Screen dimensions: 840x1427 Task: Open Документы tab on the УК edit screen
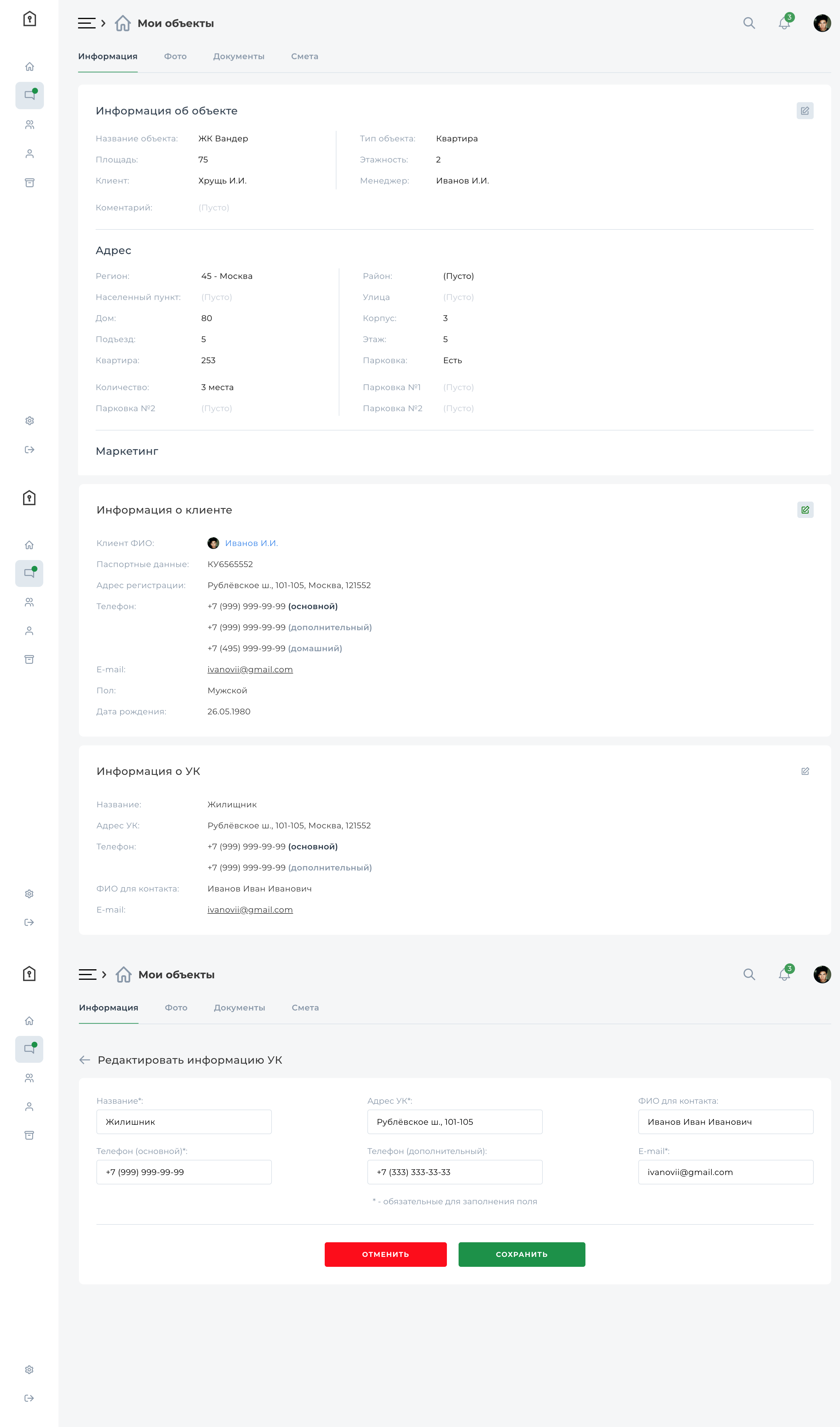click(x=239, y=1008)
